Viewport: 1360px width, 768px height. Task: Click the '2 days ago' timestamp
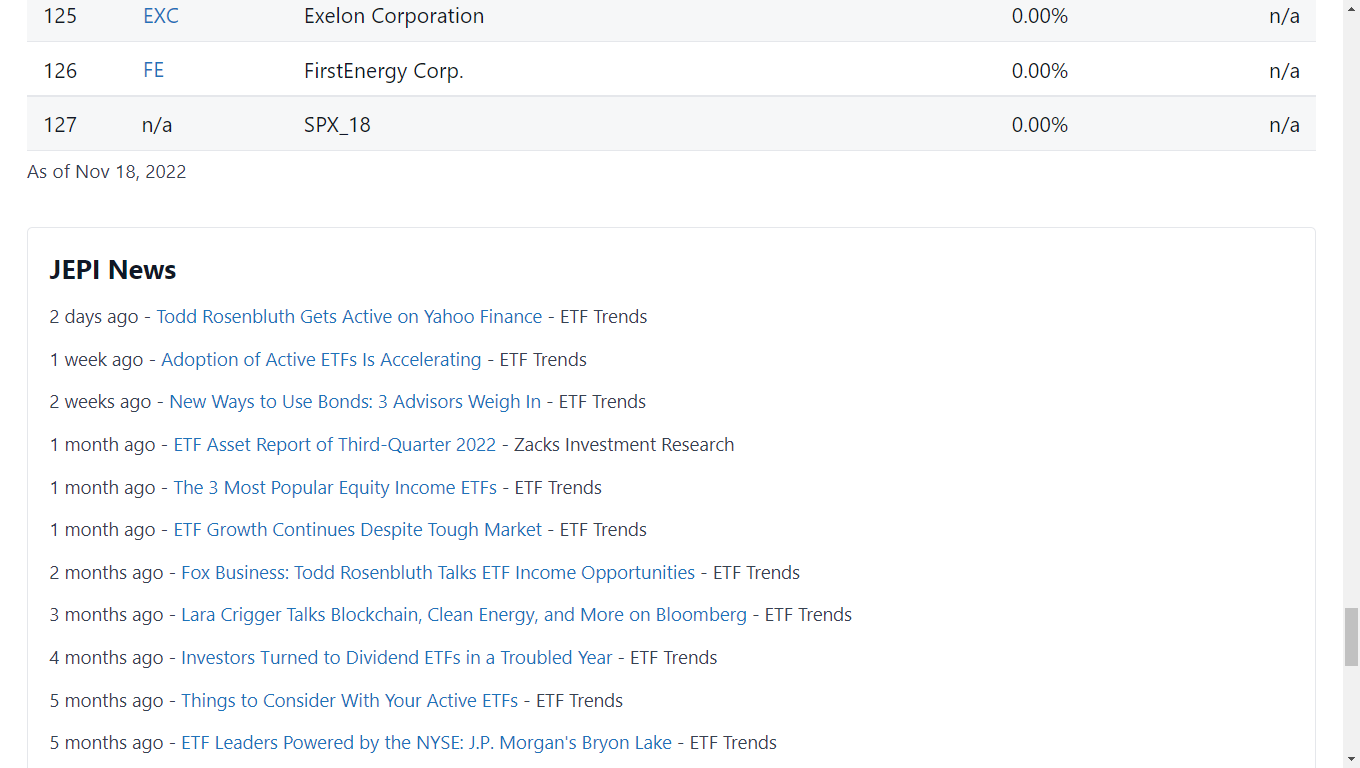tap(94, 317)
